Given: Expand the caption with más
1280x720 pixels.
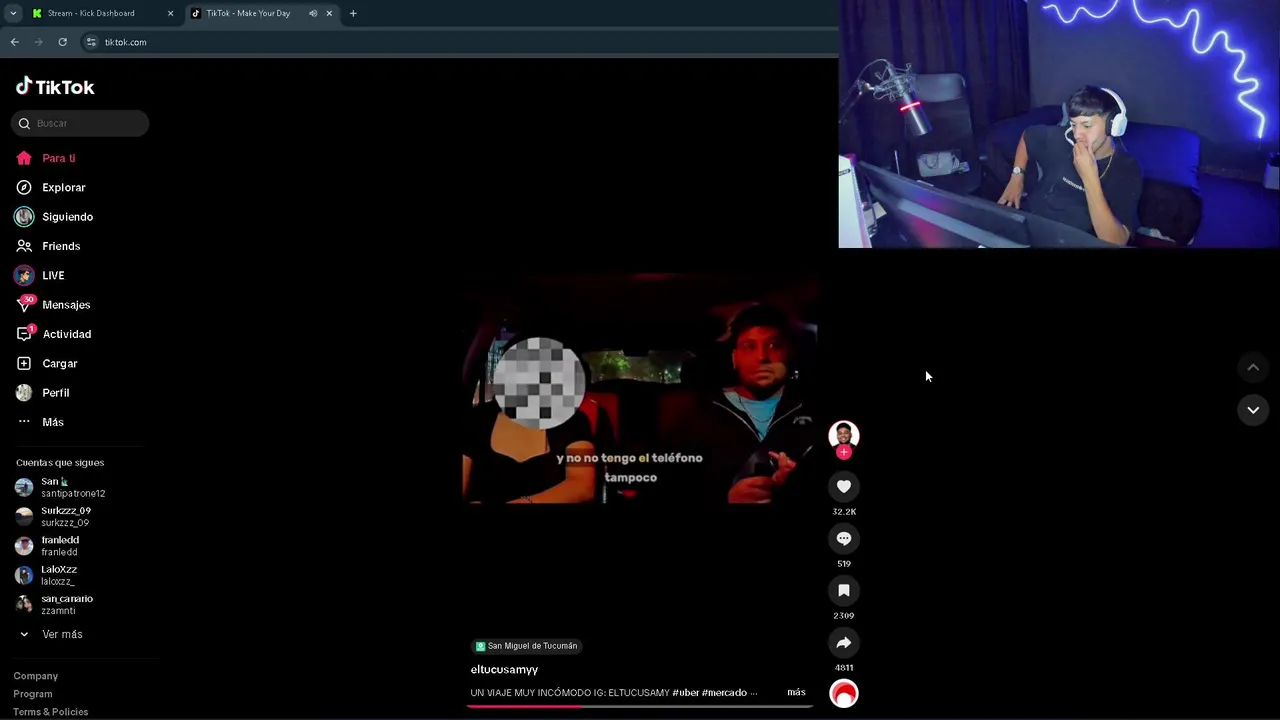Looking at the screenshot, I should point(796,692).
